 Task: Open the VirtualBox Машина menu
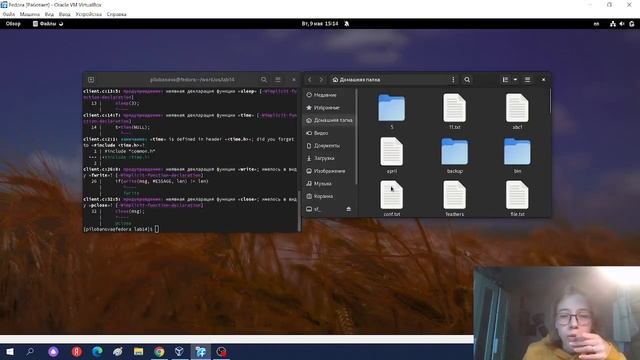coord(30,14)
